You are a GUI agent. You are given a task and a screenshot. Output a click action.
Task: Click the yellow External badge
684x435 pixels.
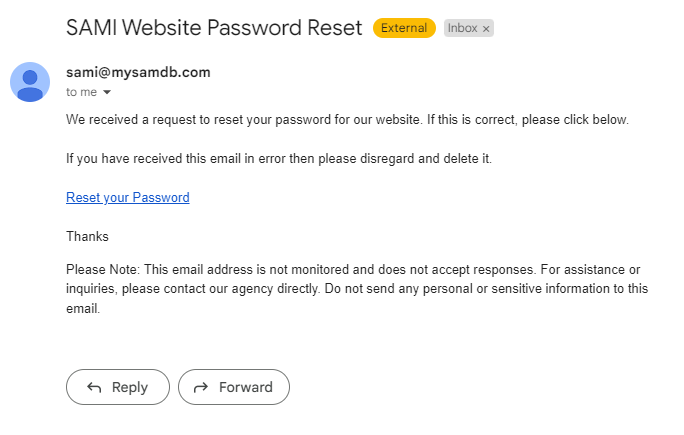click(x=404, y=28)
